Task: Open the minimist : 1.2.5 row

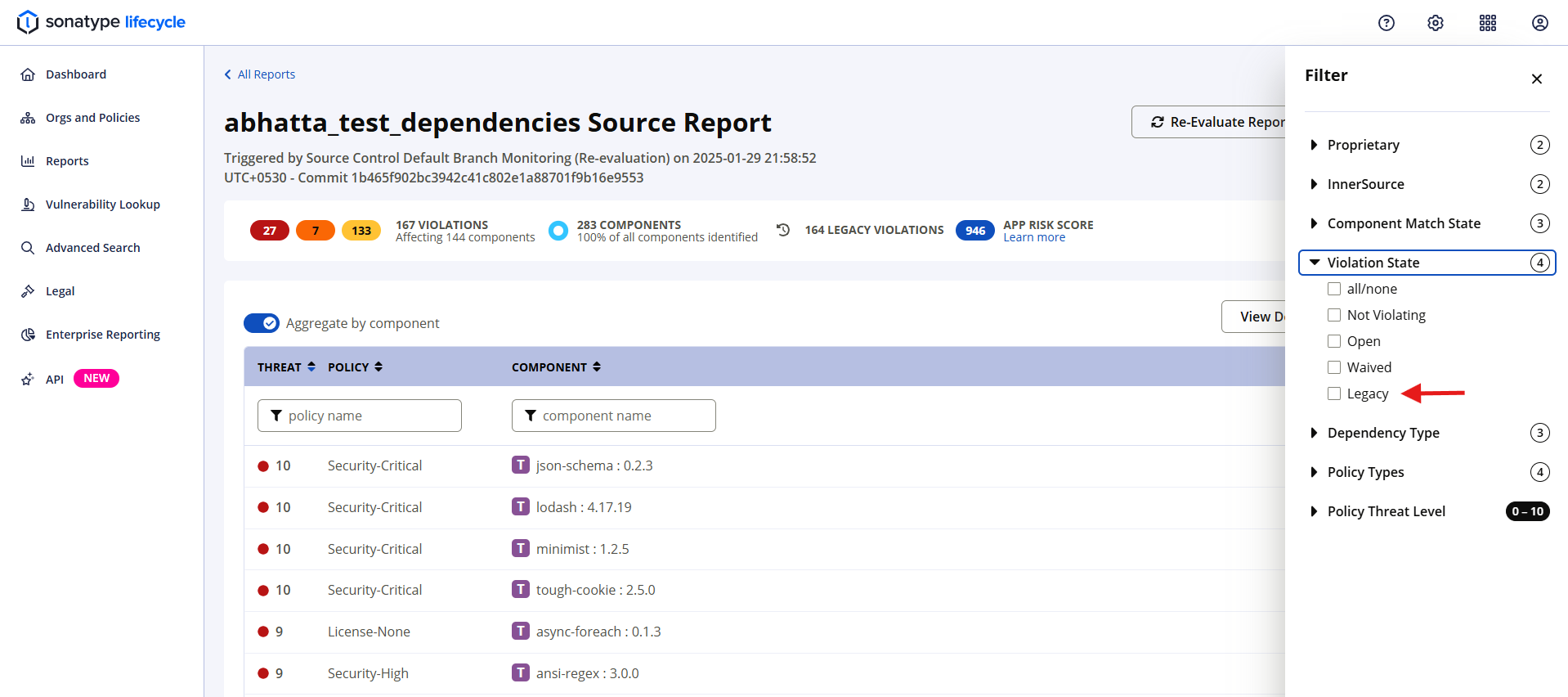Action: [764, 549]
